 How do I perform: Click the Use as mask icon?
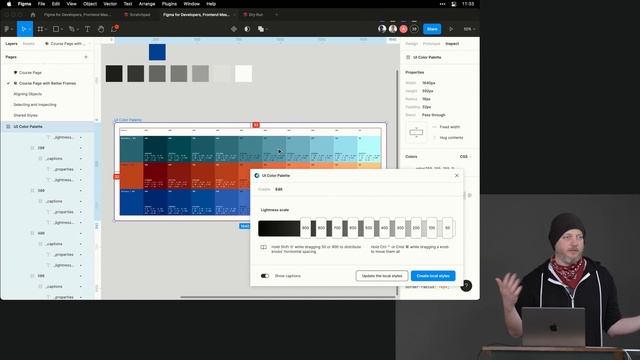[247, 29]
